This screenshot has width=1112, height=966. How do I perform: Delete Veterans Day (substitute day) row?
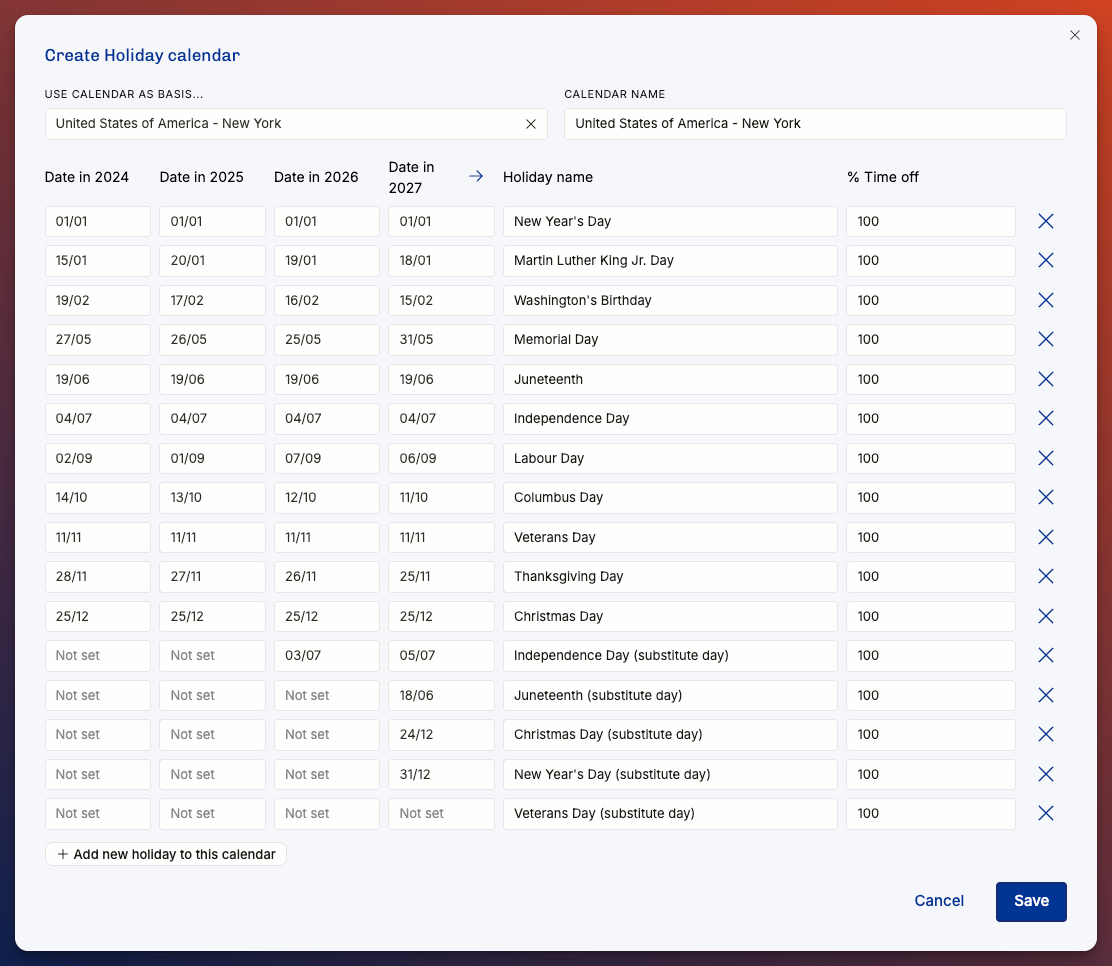point(1045,814)
